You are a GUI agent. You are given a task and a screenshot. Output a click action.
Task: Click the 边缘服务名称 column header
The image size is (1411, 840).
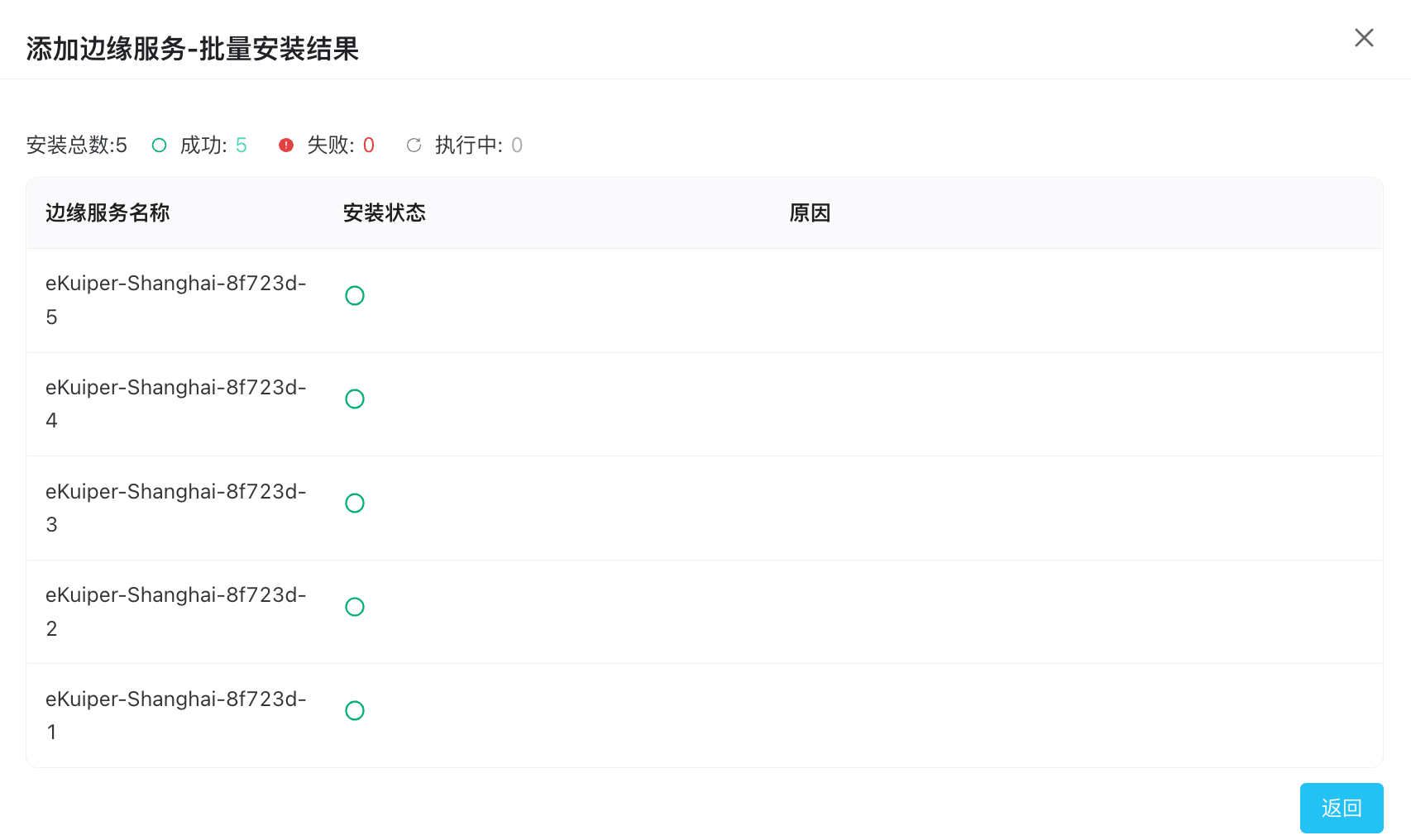click(108, 213)
